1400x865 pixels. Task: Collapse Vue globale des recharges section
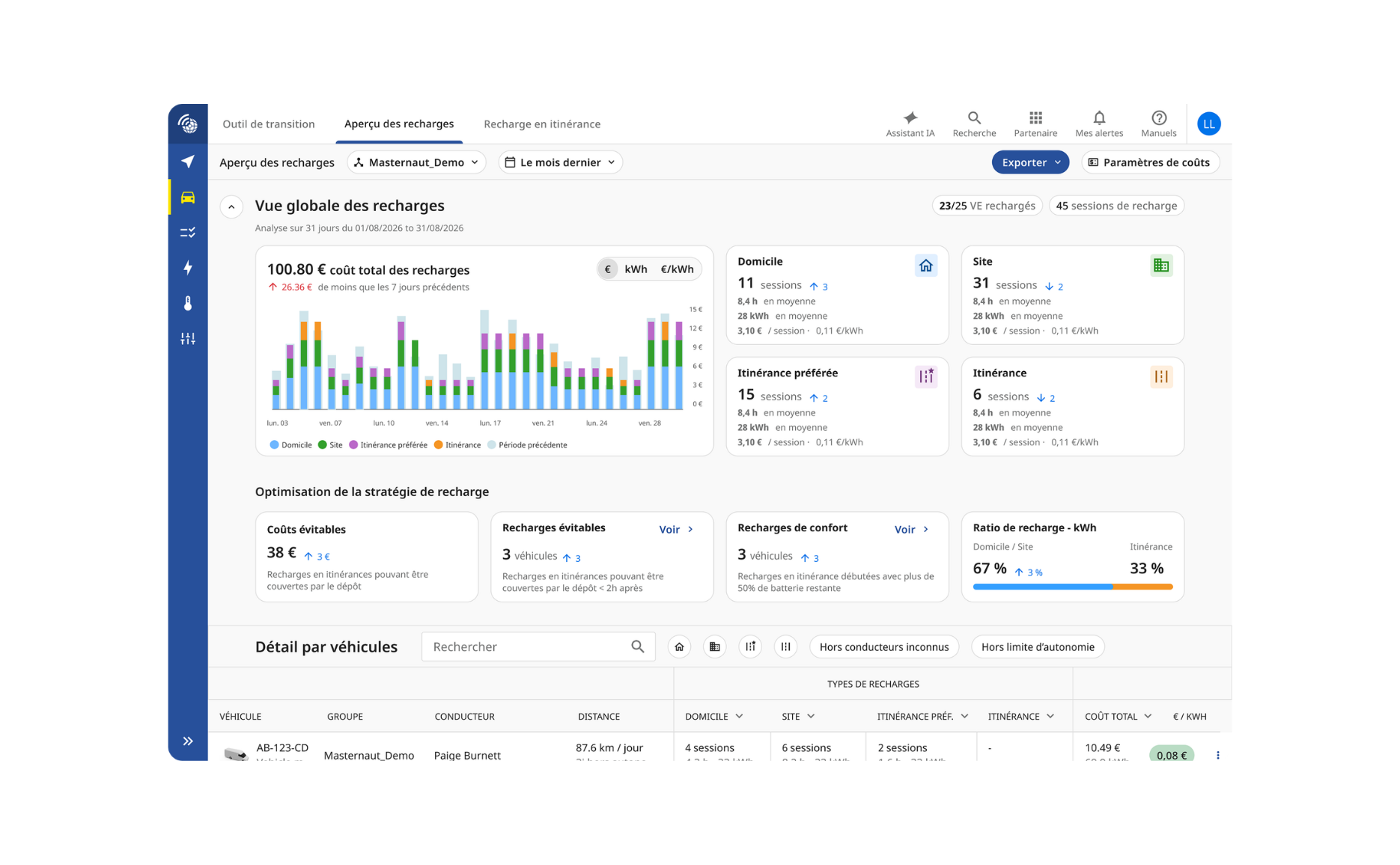(231, 207)
